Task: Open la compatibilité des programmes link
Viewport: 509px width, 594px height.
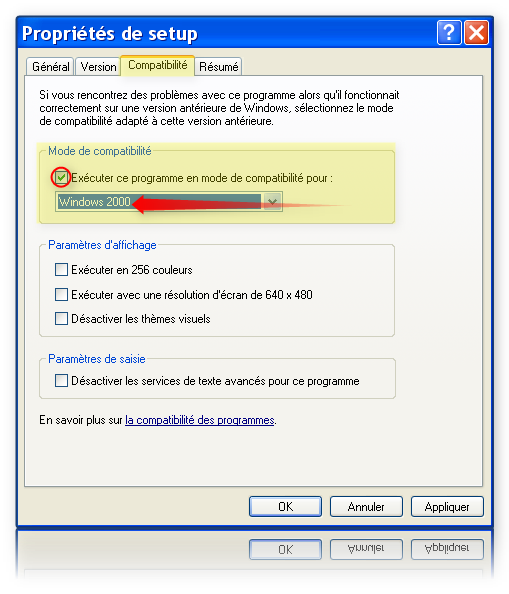Action: coord(200,420)
